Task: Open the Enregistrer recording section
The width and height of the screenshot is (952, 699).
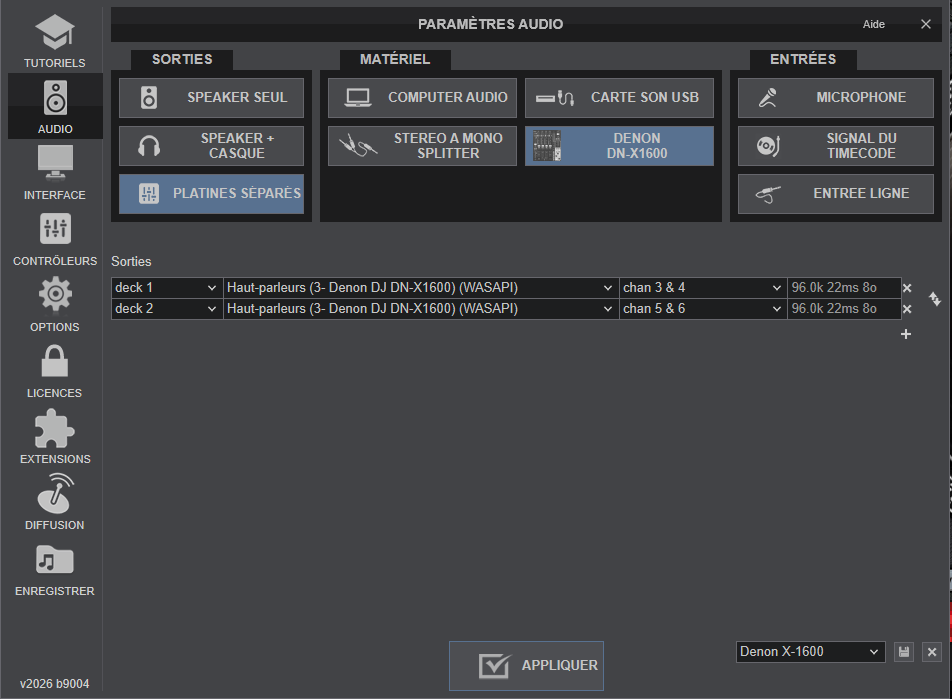Action: (x=54, y=569)
